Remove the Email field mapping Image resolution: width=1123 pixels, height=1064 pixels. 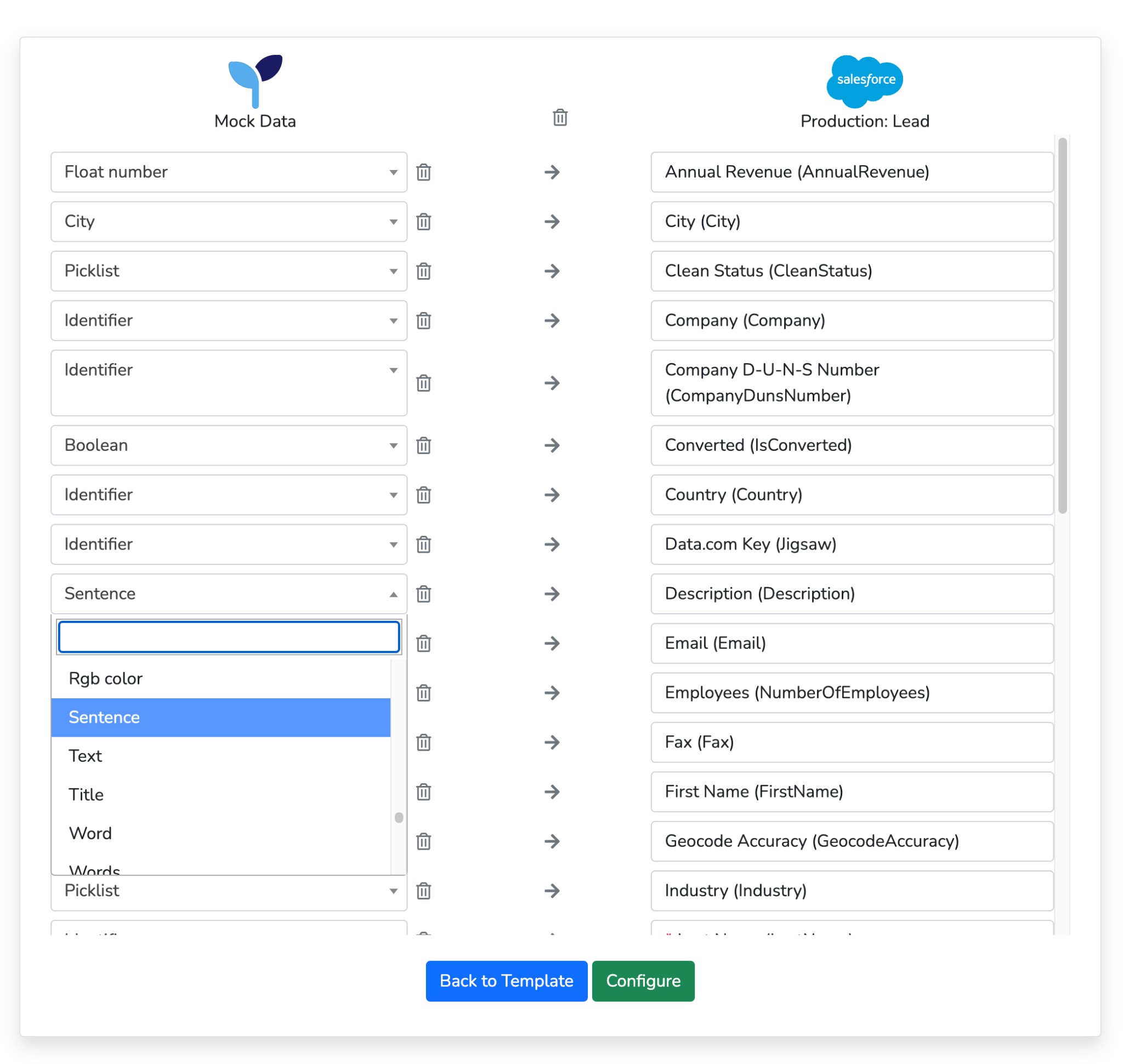[x=424, y=643]
